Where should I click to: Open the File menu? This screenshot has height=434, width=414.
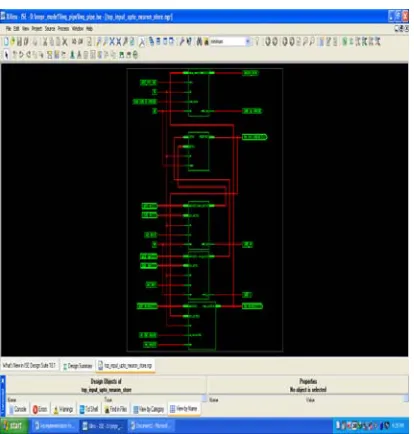(8, 29)
